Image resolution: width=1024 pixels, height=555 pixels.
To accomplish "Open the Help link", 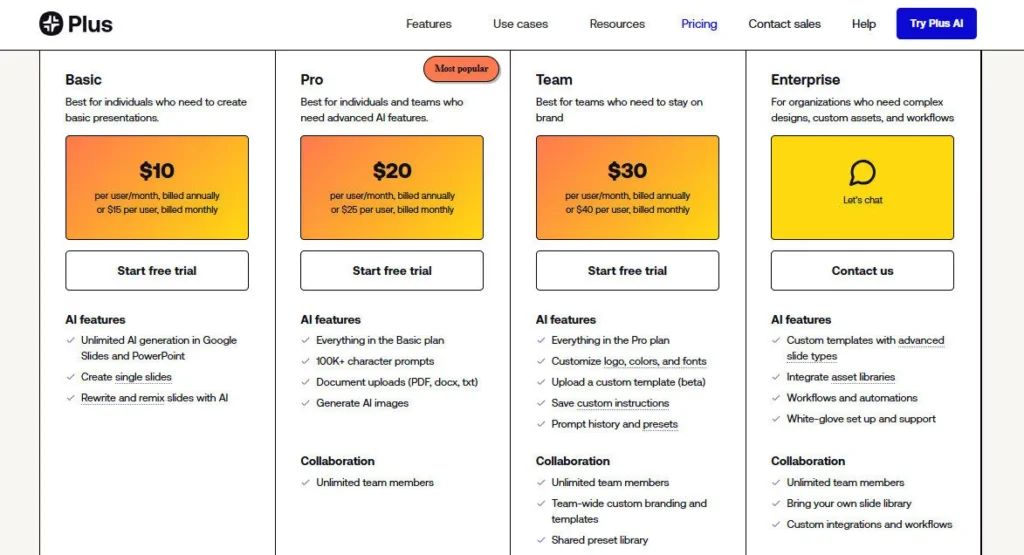I will pos(864,24).
